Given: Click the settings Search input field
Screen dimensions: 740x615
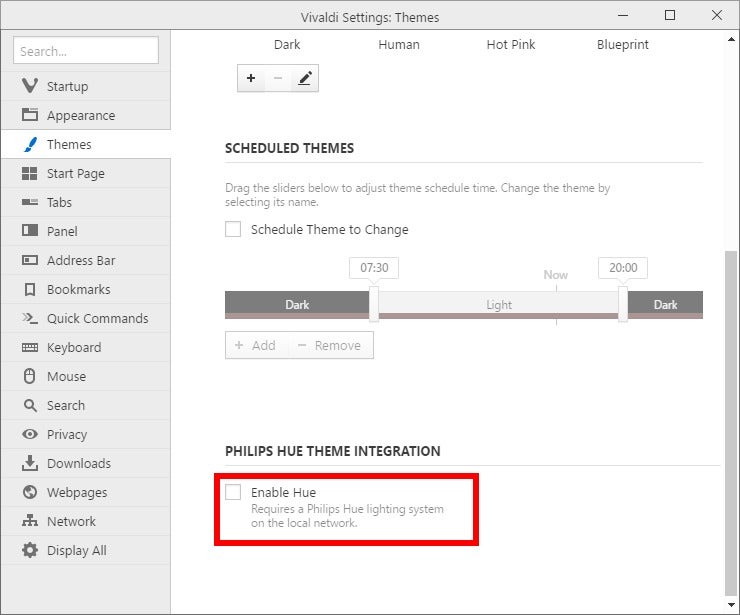Looking at the screenshot, I should tap(86, 50).
